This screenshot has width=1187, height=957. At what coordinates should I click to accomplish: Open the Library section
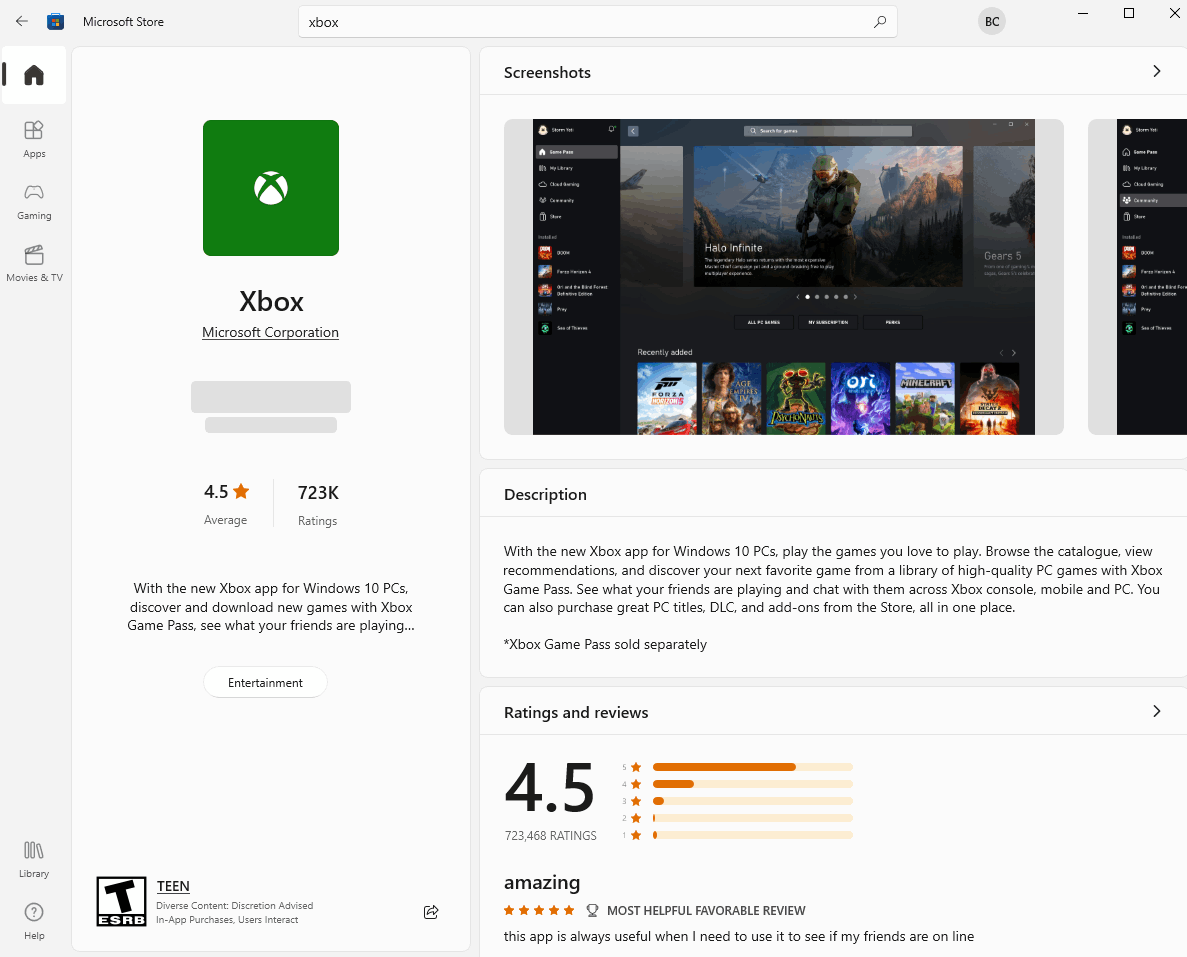[34, 859]
